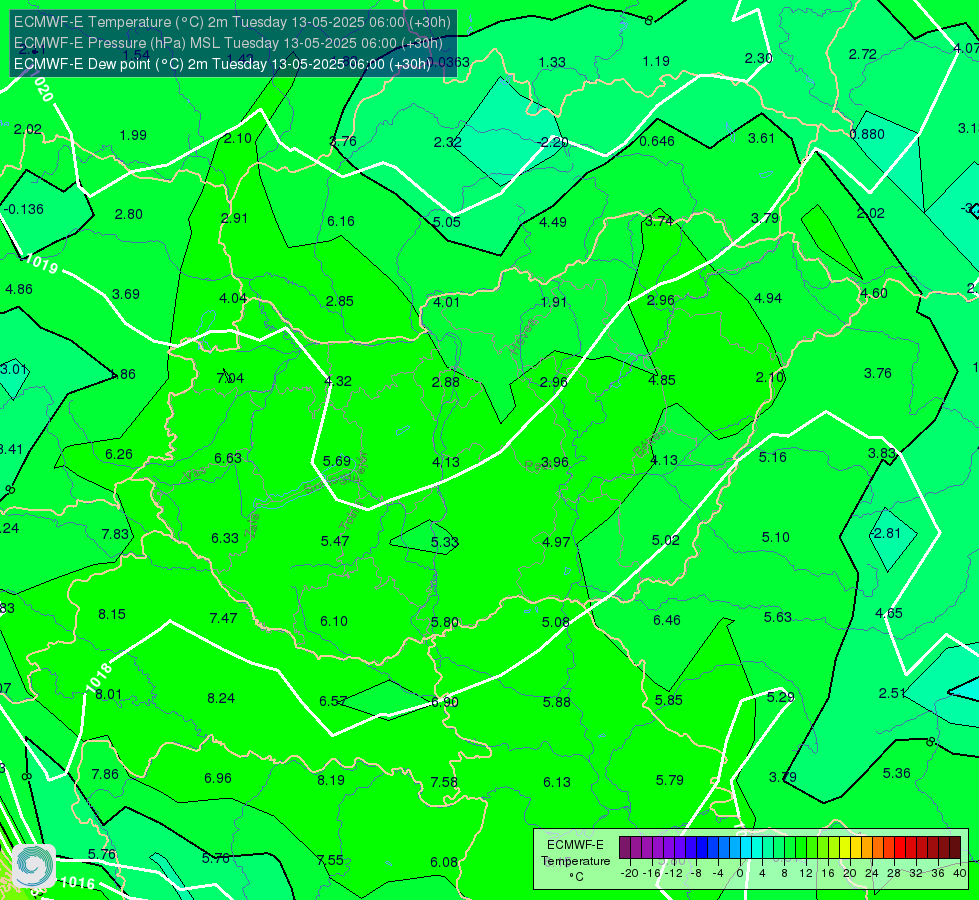Click the 5.29 dew point value

(x=780, y=697)
